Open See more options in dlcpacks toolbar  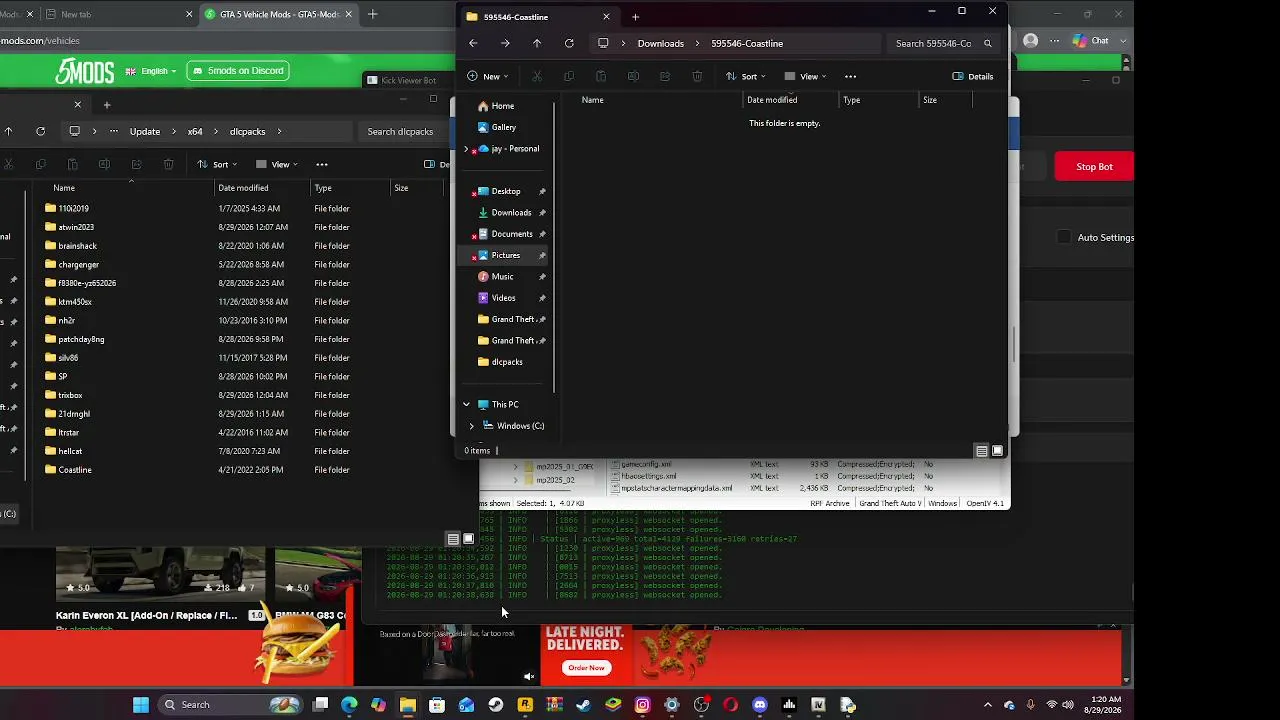tap(321, 164)
